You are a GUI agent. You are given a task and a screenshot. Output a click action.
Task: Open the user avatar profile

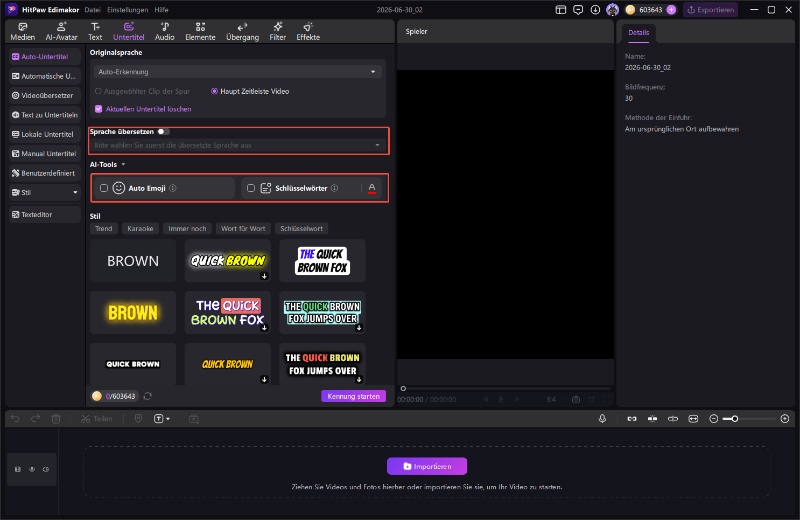tap(612, 10)
